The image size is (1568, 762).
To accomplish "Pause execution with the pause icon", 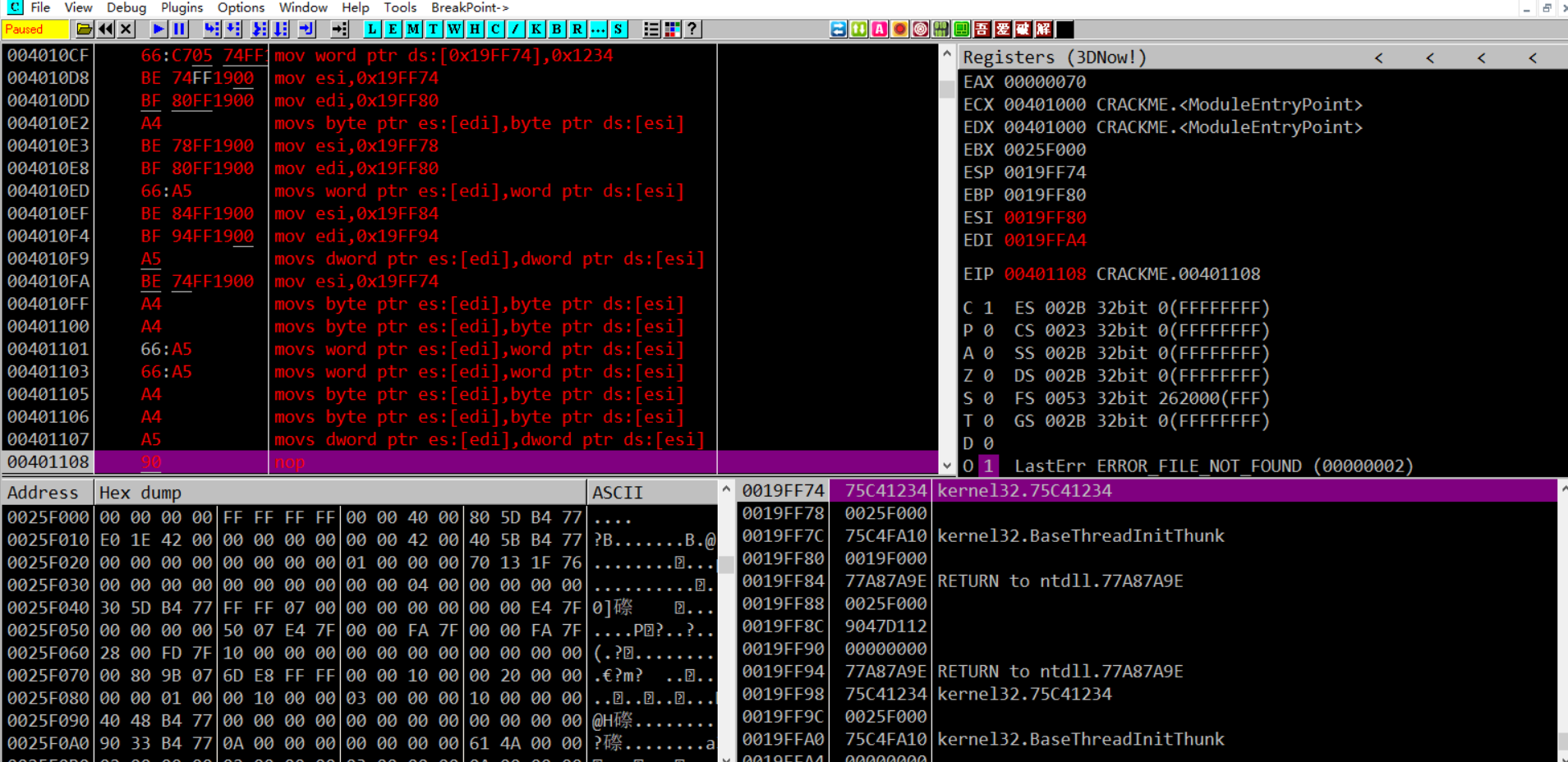I will click(179, 30).
